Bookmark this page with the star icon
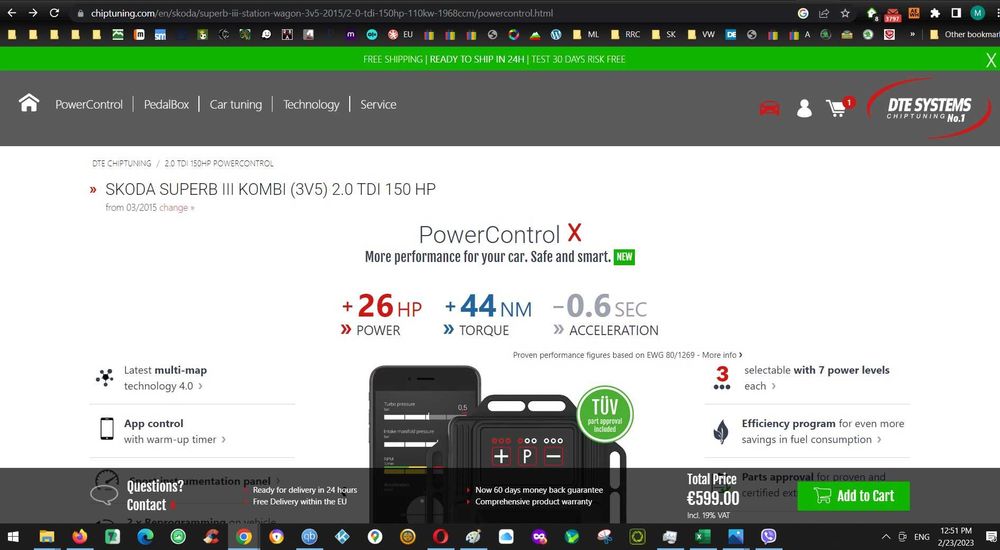 pos(845,13)
